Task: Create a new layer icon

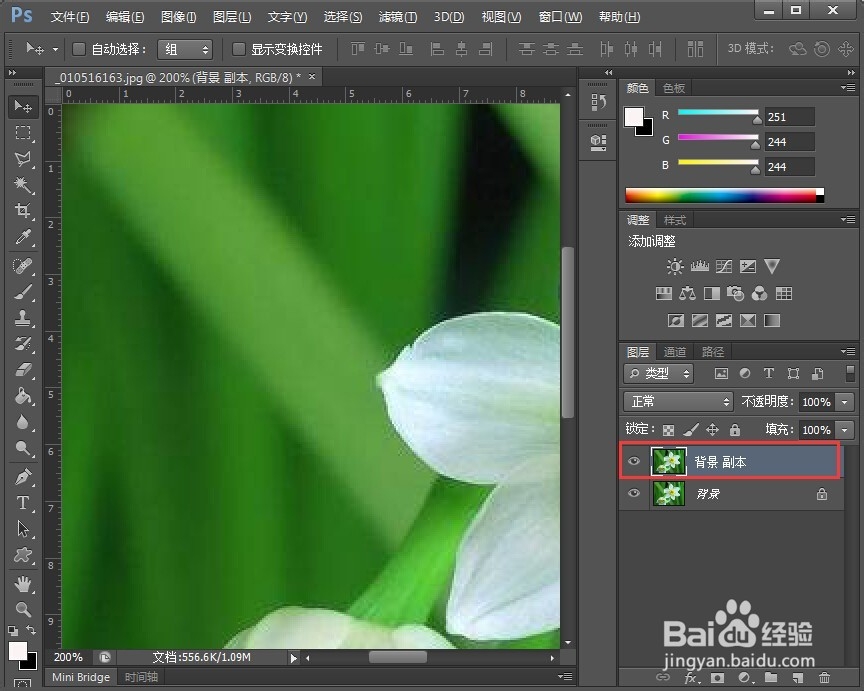Action: (x=797, y=678)
